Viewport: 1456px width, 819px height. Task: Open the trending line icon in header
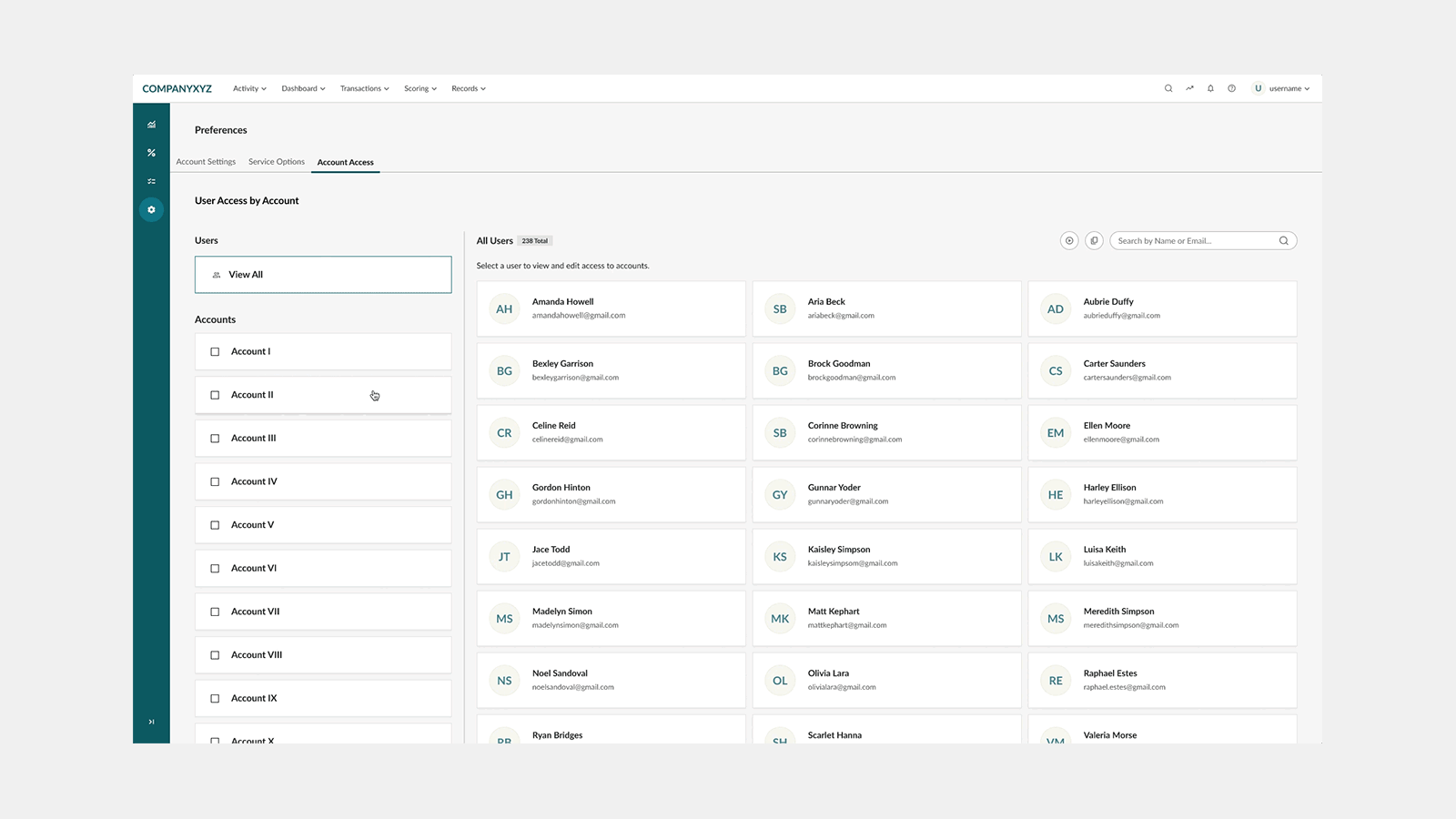(1189, 88)
